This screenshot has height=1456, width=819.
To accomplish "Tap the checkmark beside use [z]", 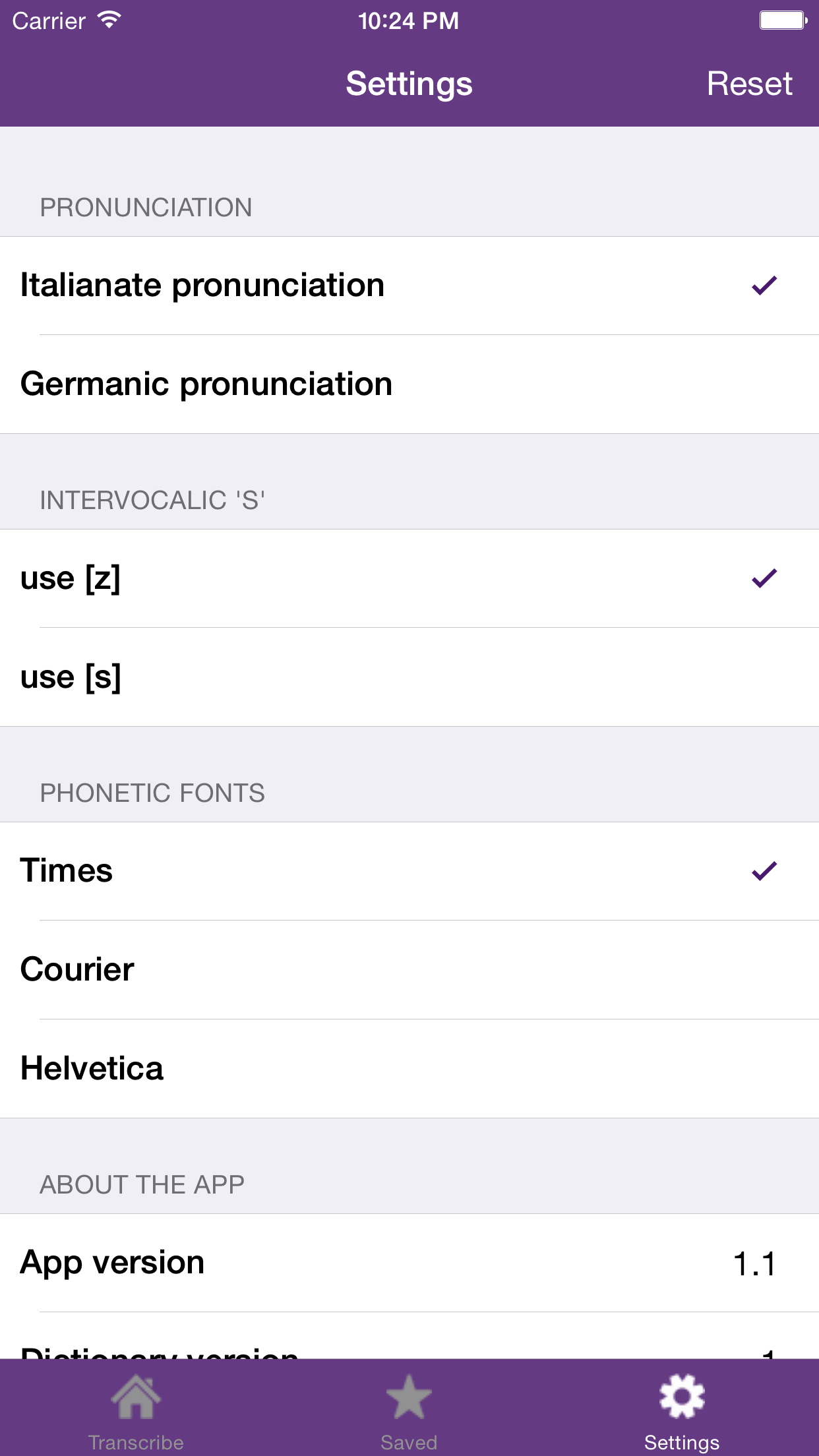I will pos(764,578).
